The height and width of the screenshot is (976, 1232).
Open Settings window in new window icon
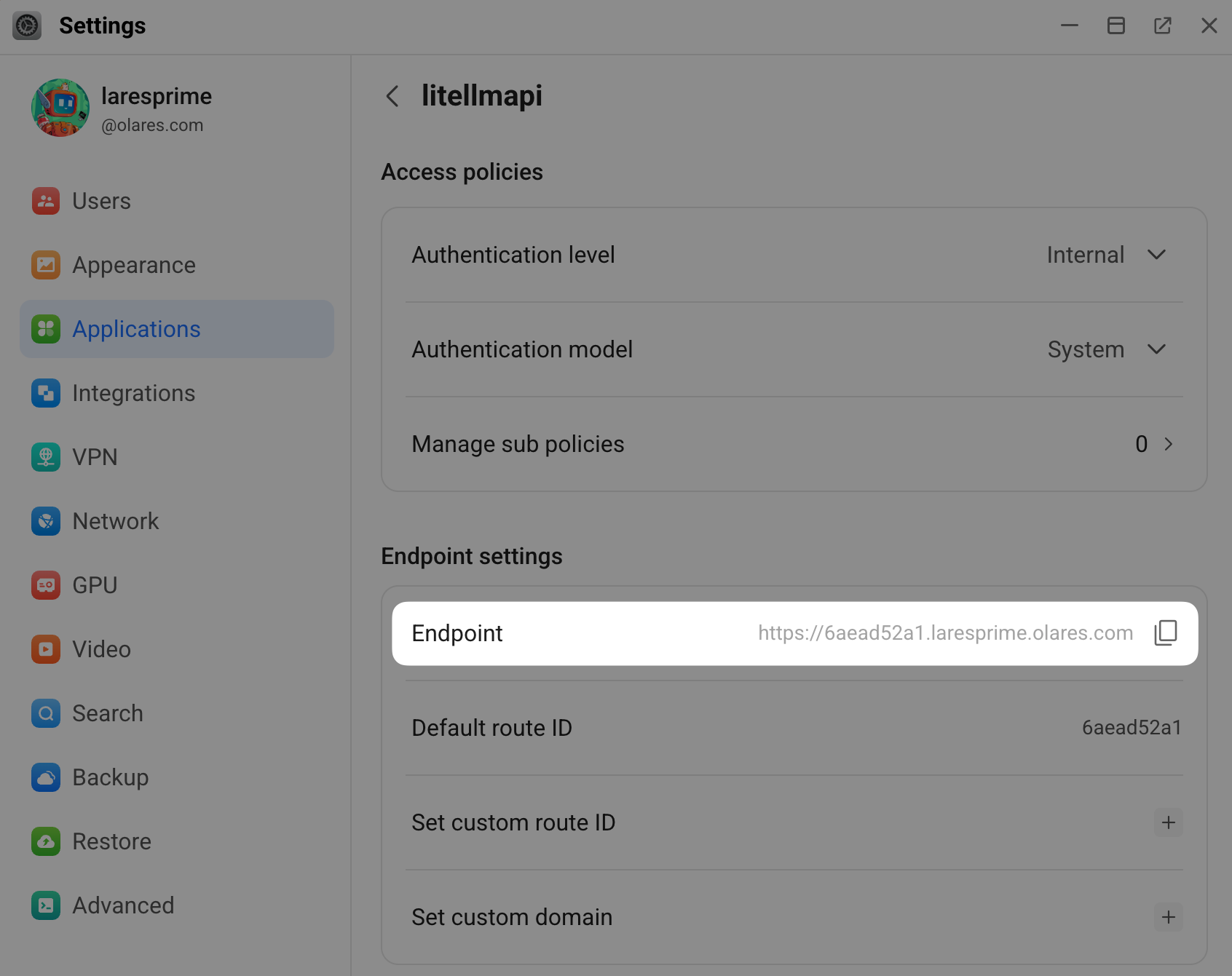1163,26
